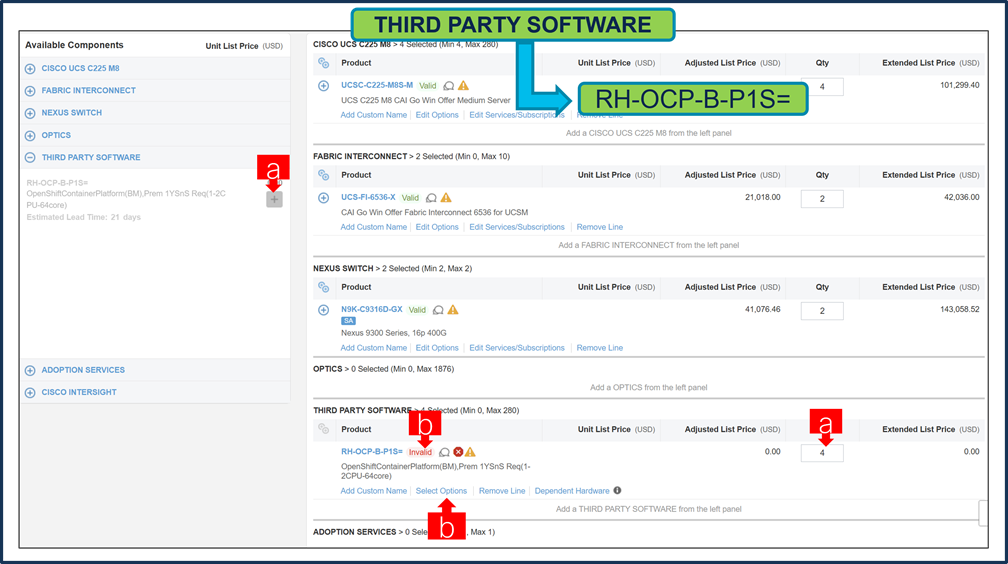1008x564 pixels.
Task: Click warning icon for RH-OCP-B-P1S=
Action: tap(471, 452)
